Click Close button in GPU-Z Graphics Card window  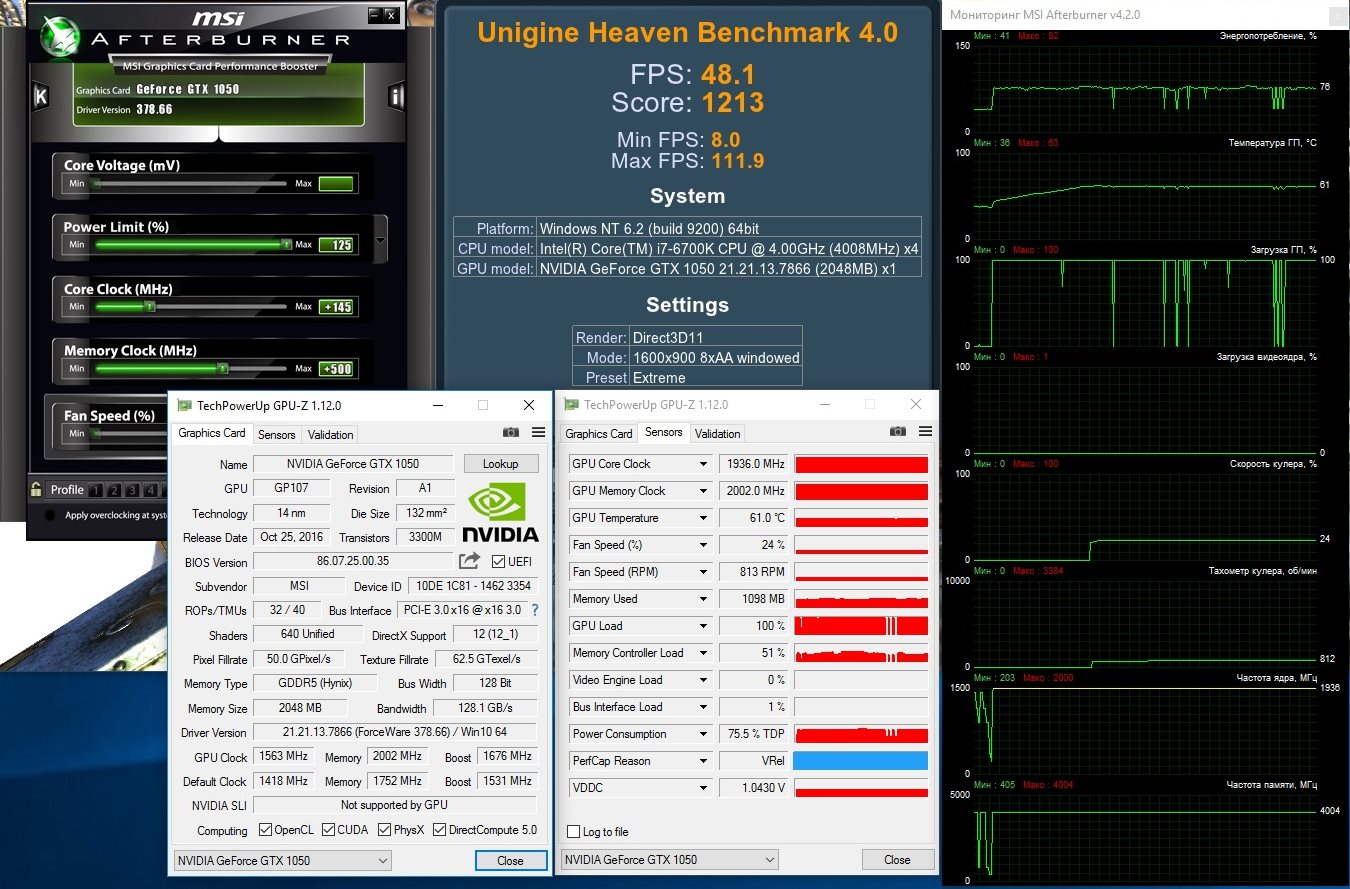(x=510, y=860)
